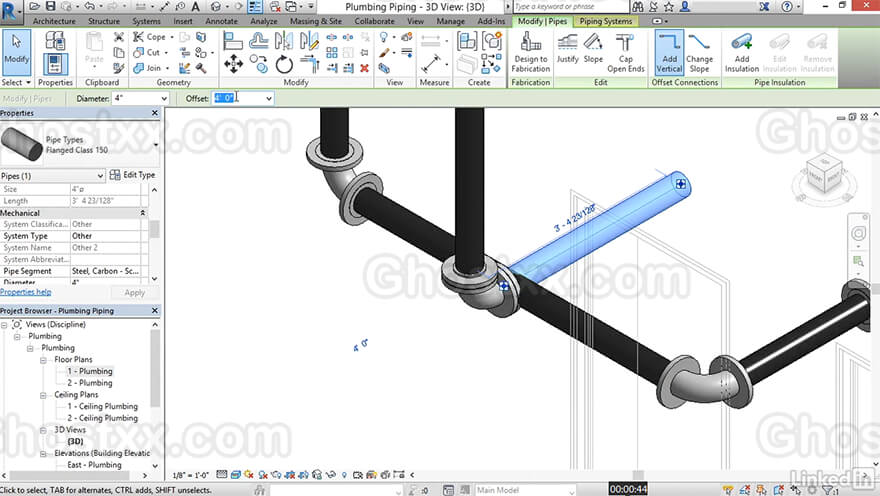
Task: Open the Diameter dropdown
Action: tap(164, 99)
